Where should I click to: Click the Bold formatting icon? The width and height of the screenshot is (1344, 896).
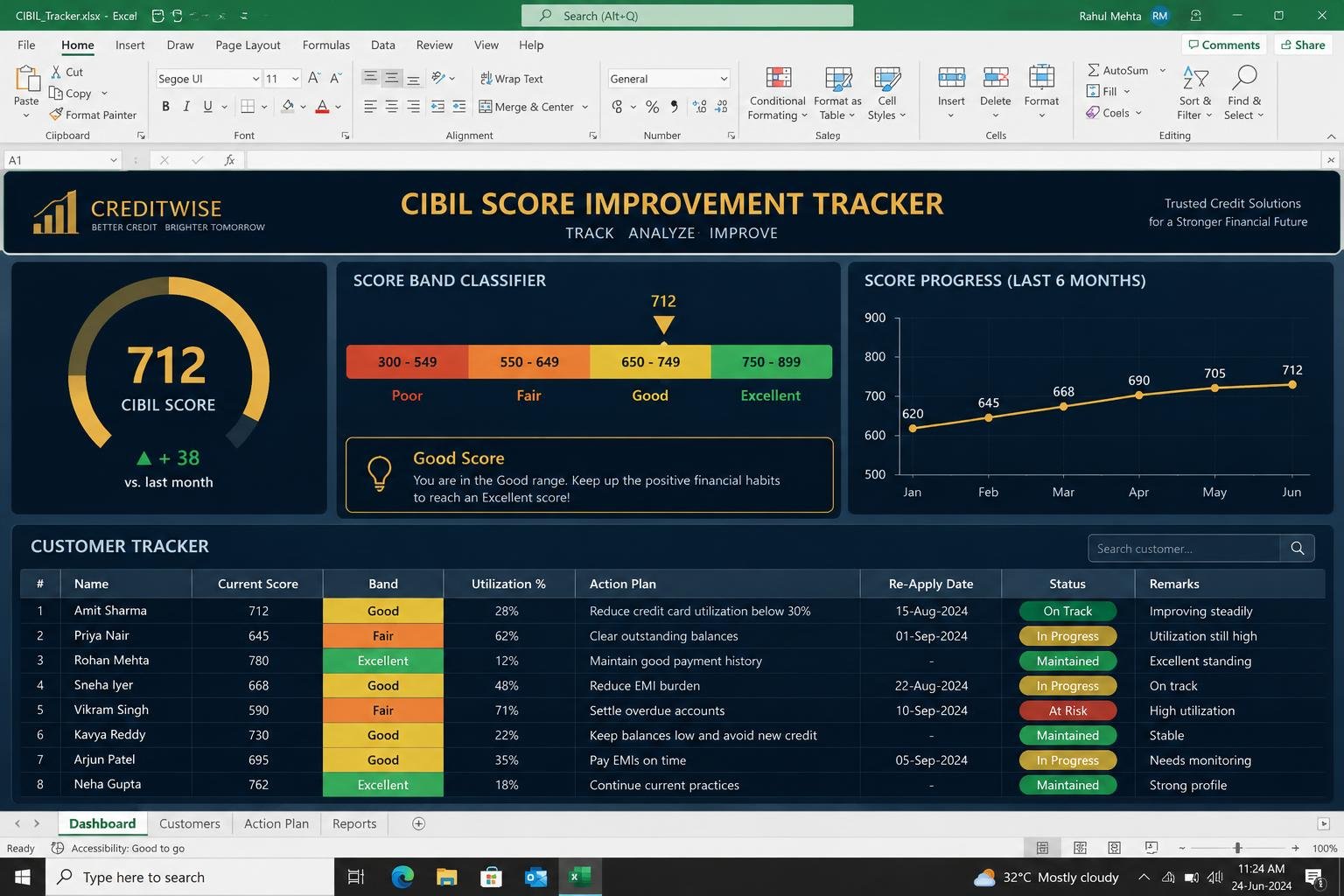(x=165, y=107)
